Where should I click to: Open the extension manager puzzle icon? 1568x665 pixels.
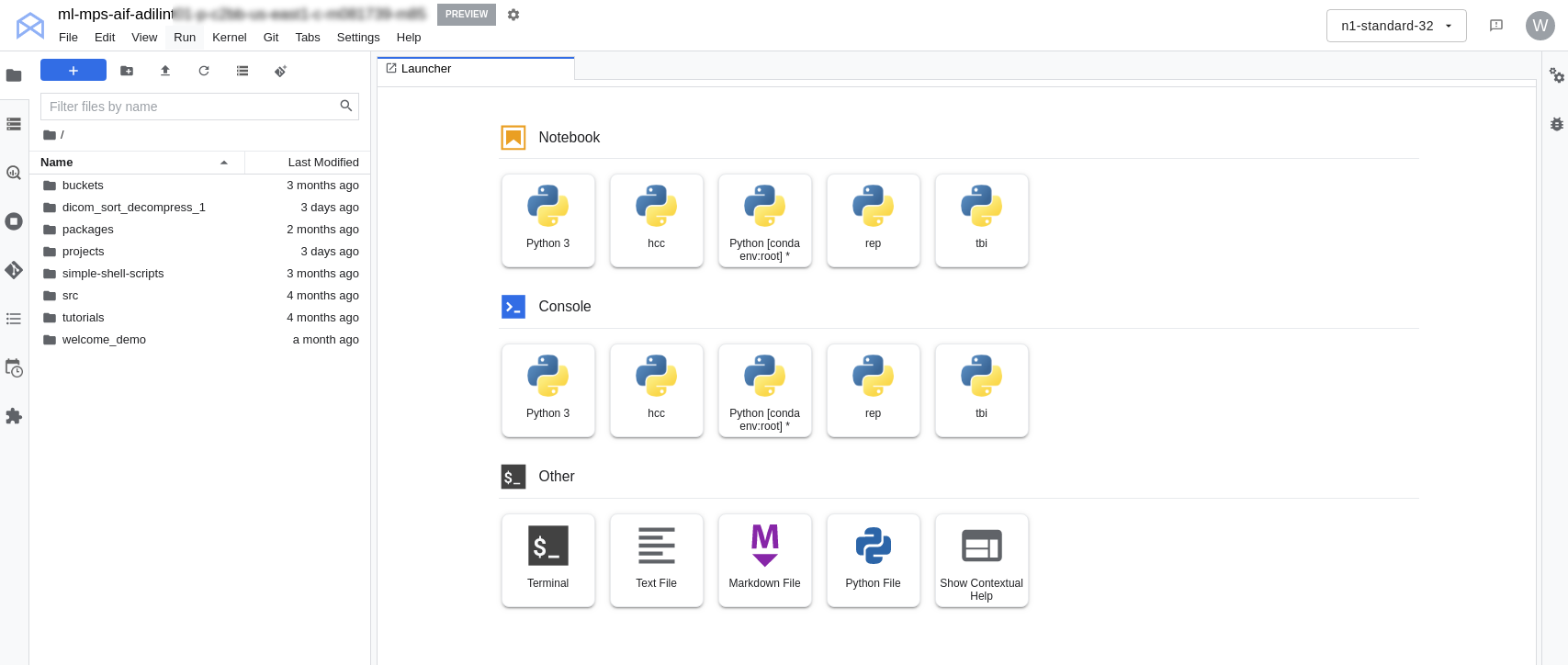pyautogui.click(x=14, y=416)
